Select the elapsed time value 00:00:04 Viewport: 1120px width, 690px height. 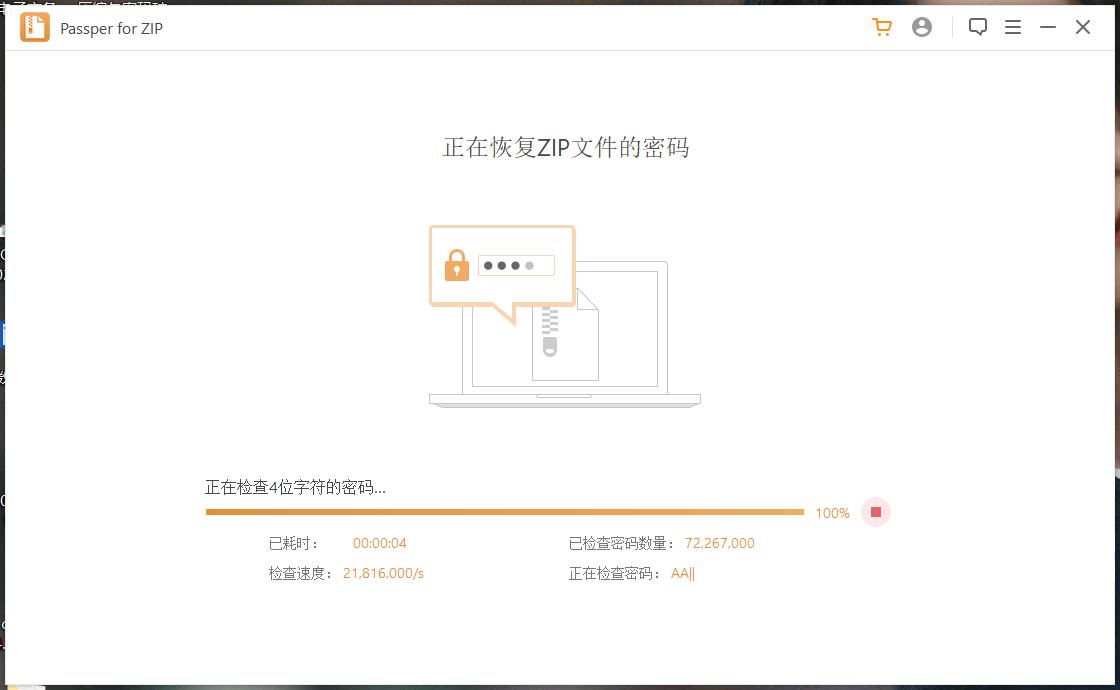(382, 543)
